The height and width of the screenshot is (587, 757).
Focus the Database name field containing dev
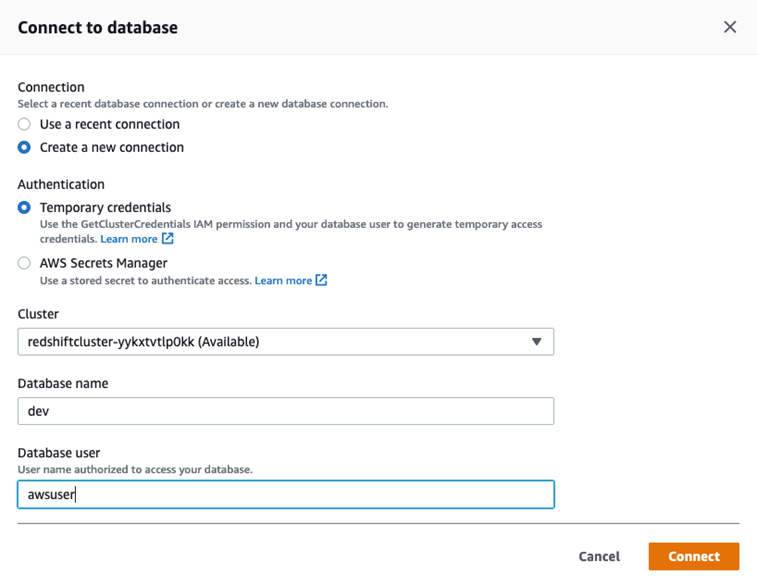pyautogui.click(x=285, y=411)
